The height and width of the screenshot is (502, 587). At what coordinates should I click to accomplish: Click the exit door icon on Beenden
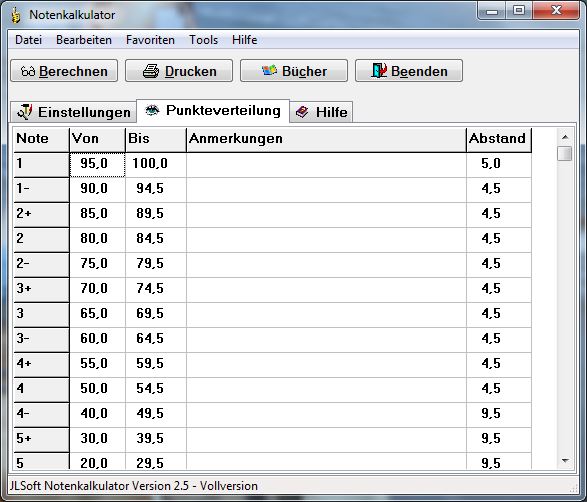click(379, 70)
